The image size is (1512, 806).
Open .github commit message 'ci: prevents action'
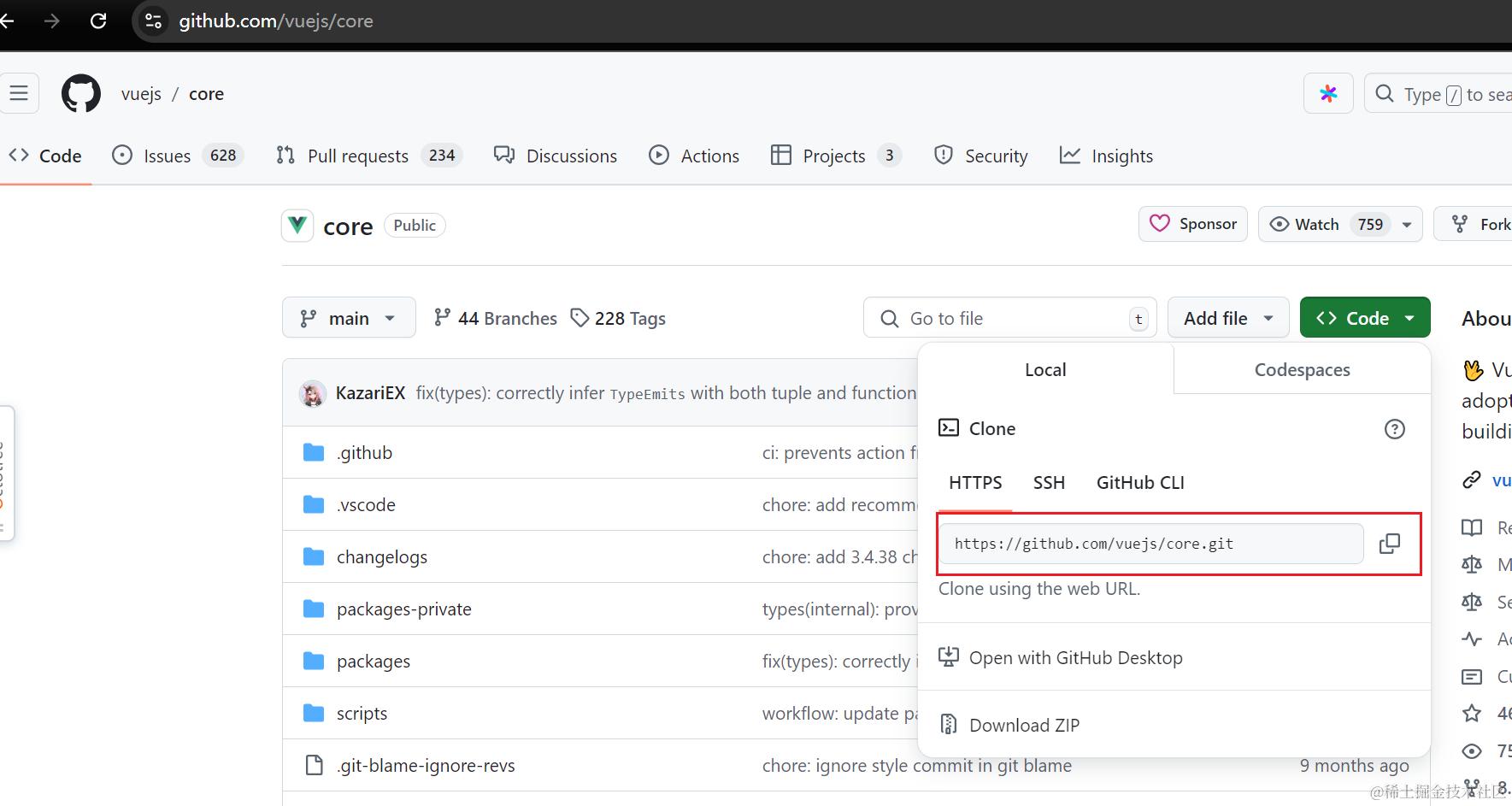(839, 452)
